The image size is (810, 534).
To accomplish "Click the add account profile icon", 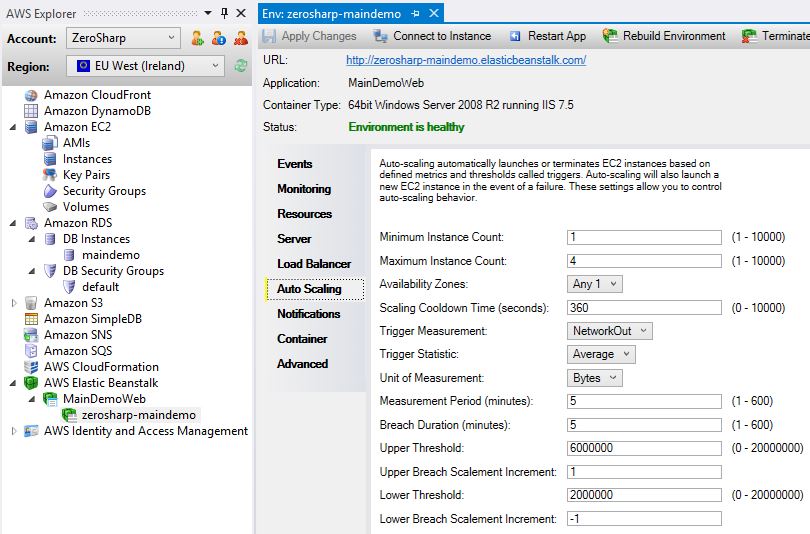I will click(197, 38).
